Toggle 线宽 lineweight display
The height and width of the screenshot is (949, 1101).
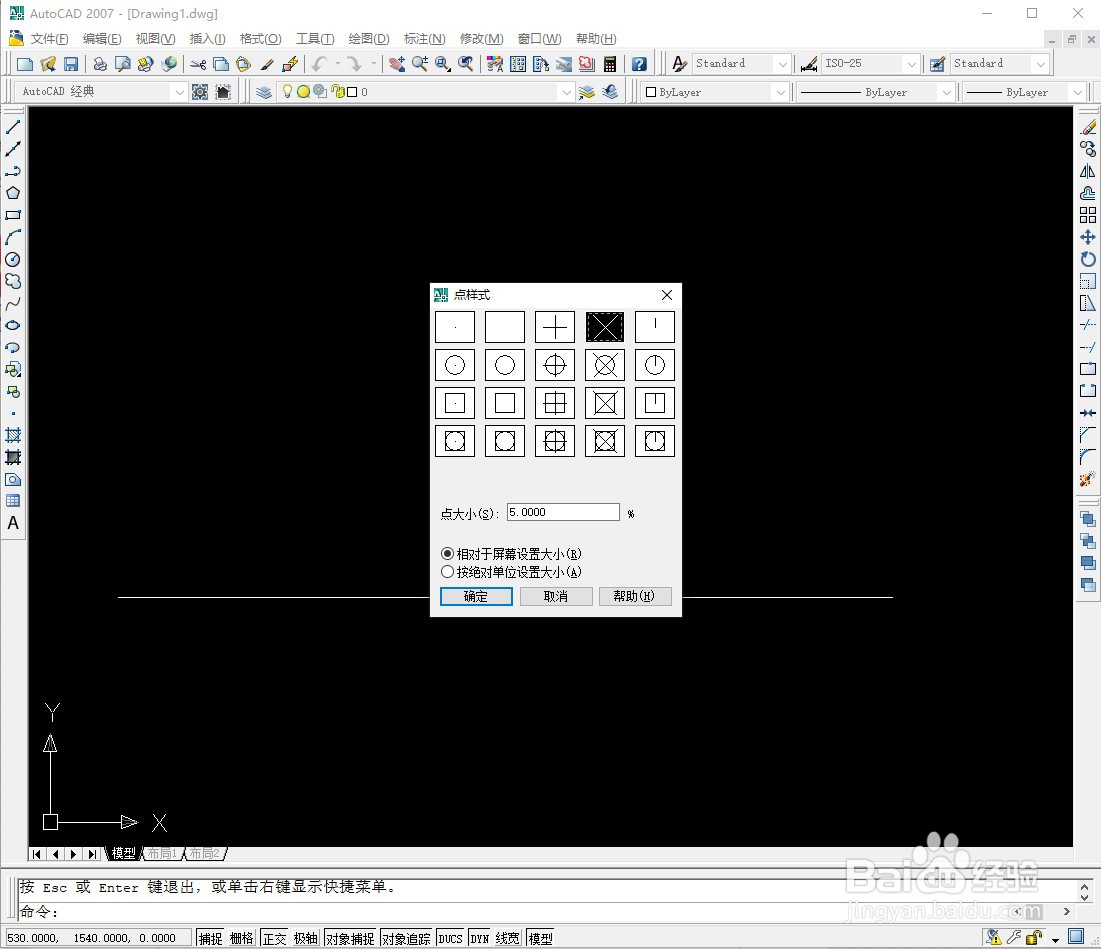click(x=508, y=938)
